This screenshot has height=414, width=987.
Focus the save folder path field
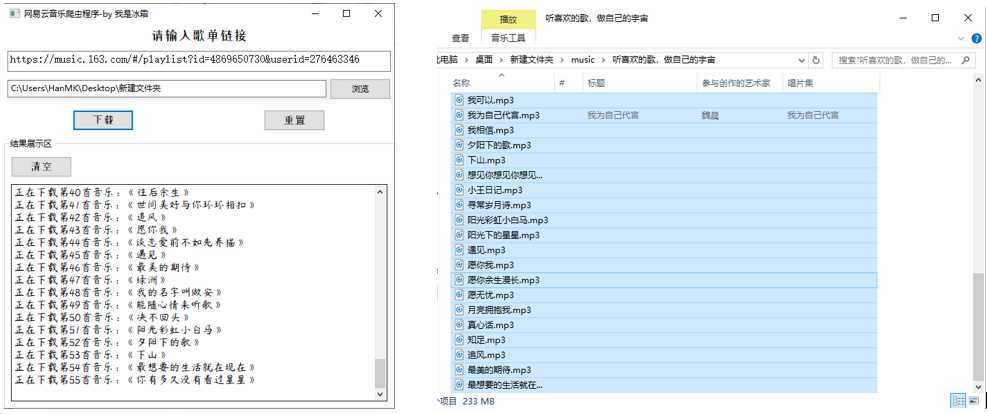pyautogui.click(x=167, y=89)
